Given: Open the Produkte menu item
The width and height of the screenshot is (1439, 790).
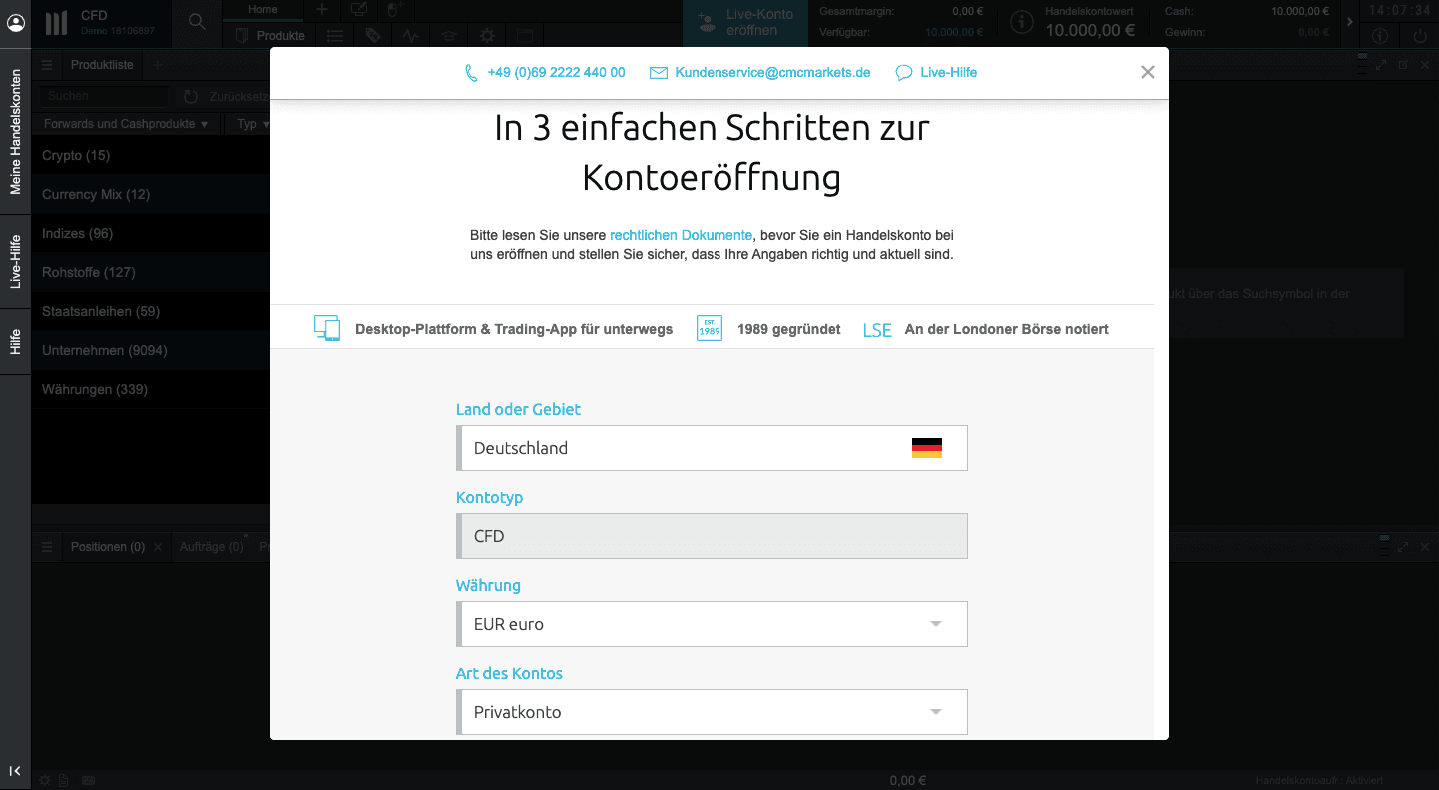Looking at the screenshot, I should coord(270,36).
